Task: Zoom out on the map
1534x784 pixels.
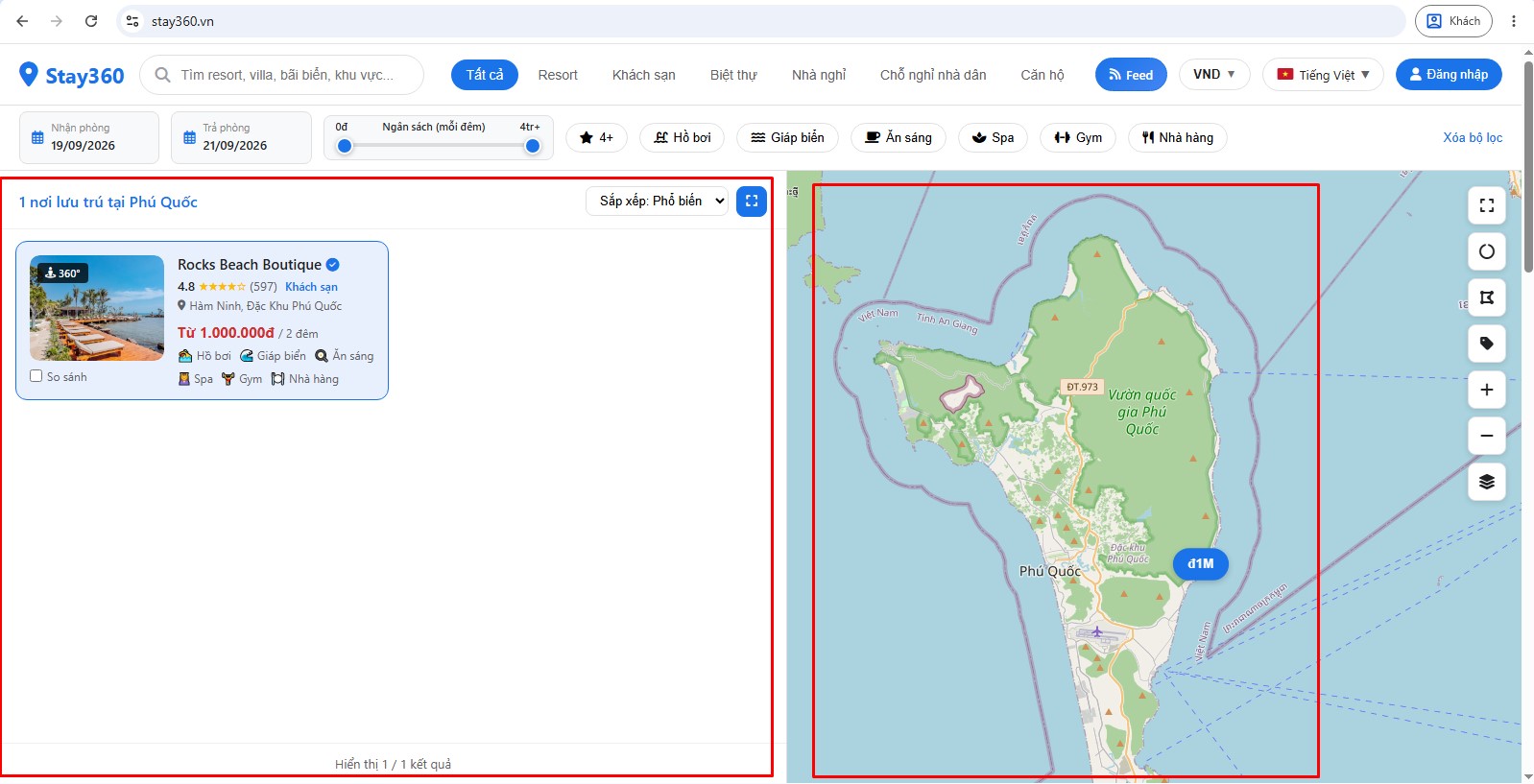Action: (1487, 436)
